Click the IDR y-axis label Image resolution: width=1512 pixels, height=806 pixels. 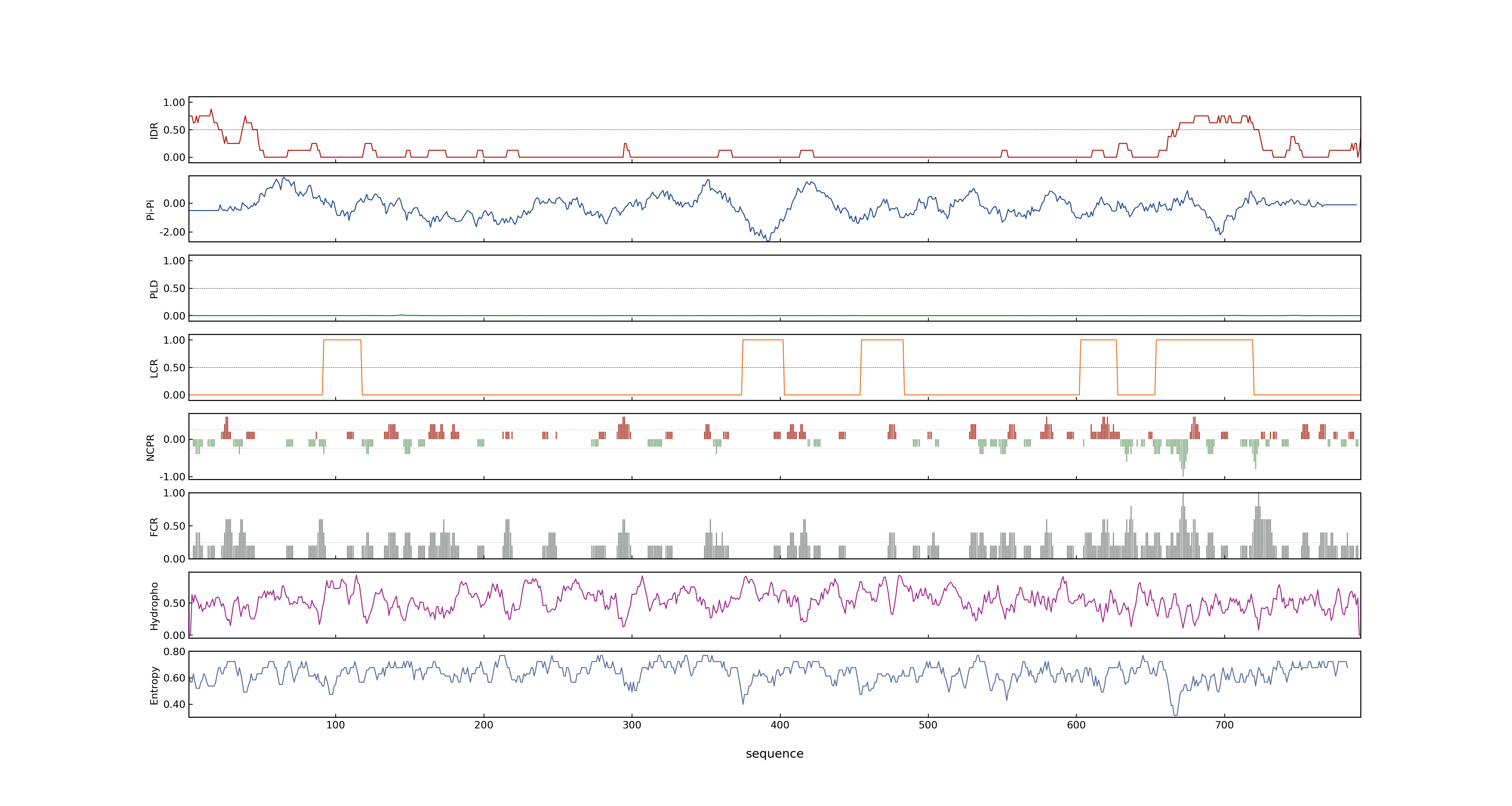[x=154, y=130]
